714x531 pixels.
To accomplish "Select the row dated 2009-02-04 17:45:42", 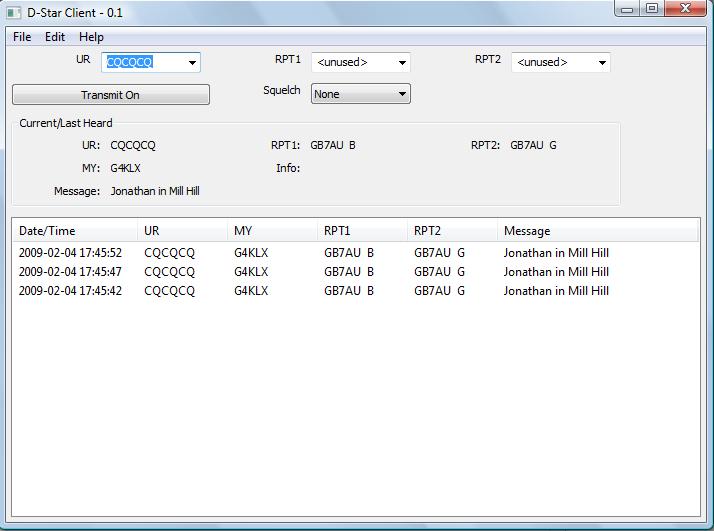I will tap(355, 291).
